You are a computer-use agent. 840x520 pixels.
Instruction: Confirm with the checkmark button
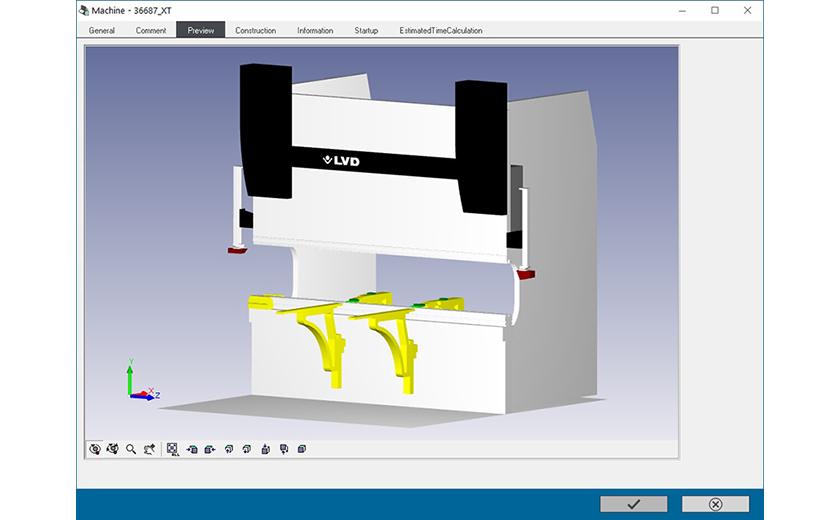633,504
